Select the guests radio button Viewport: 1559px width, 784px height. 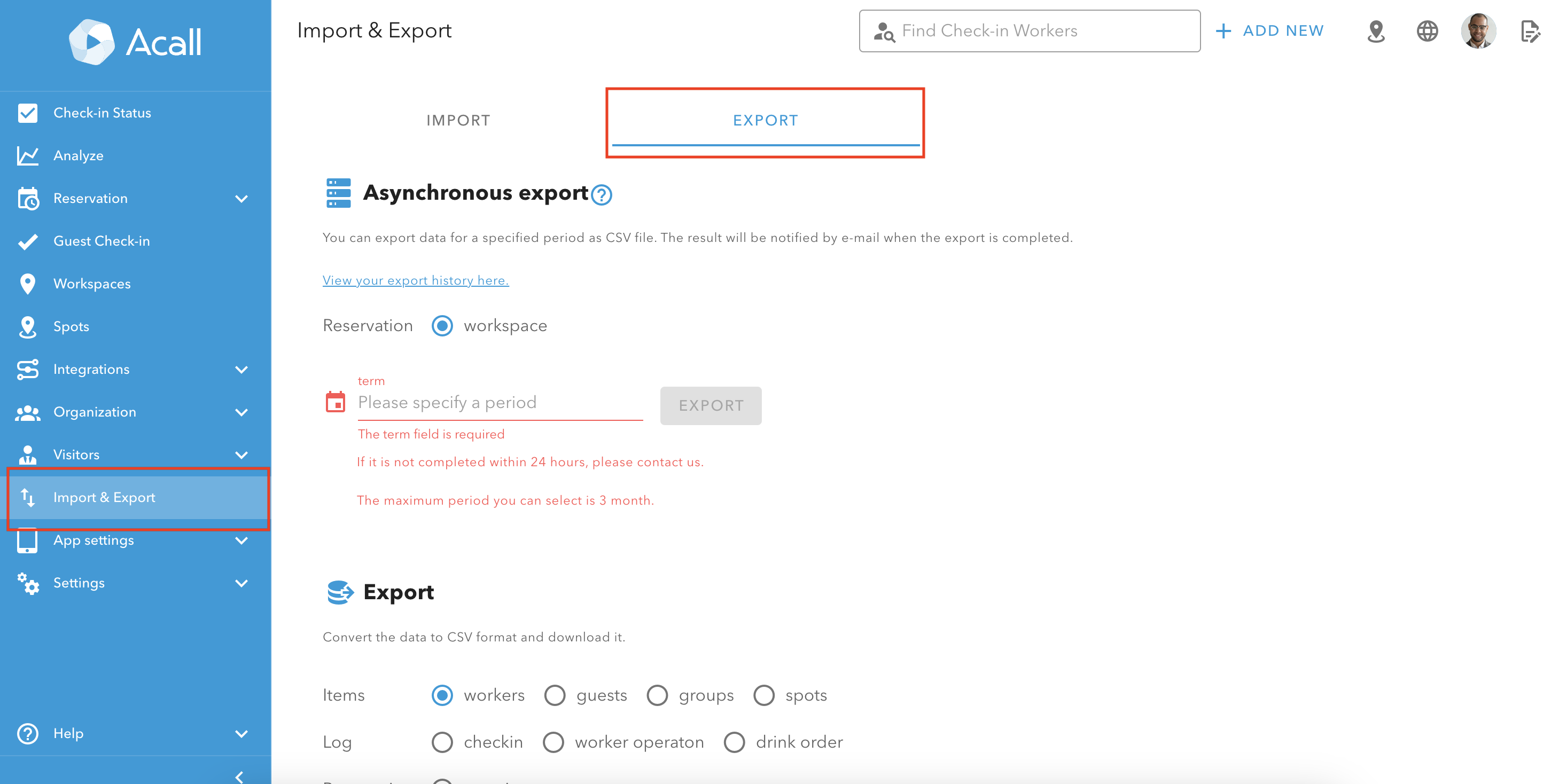click(555, 695)
